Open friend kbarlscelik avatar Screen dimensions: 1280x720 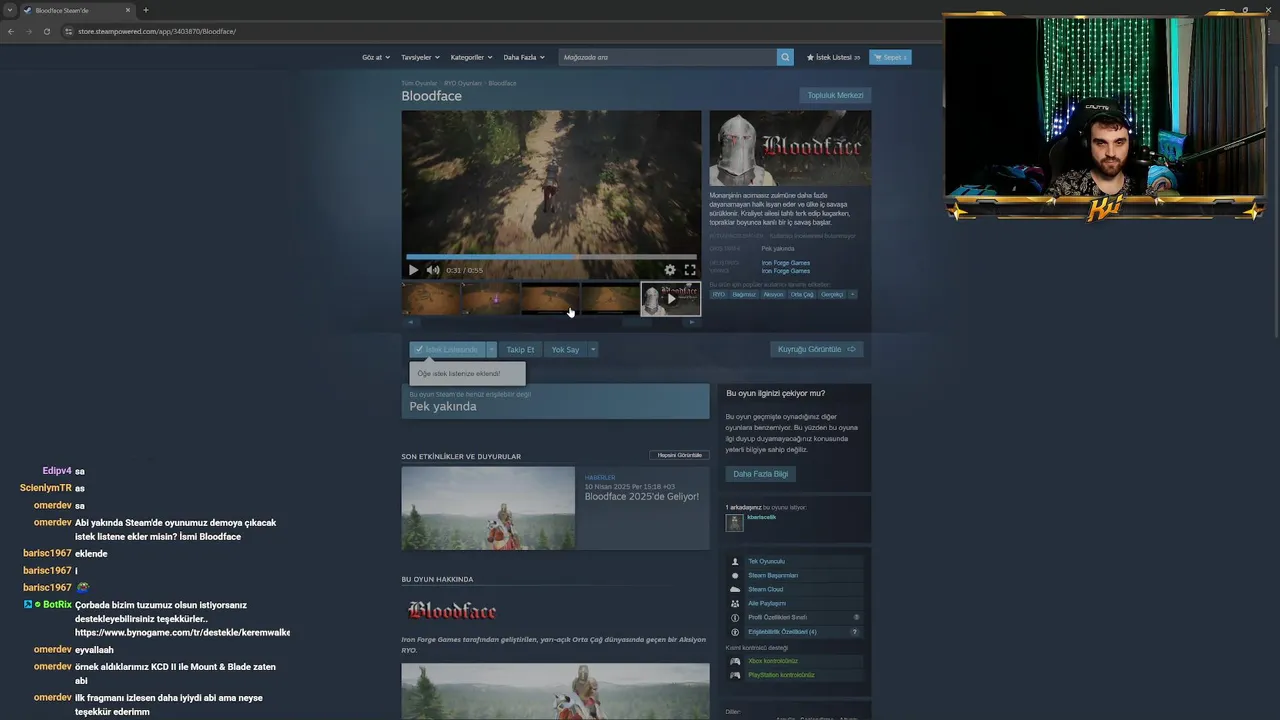click(735, 522)
